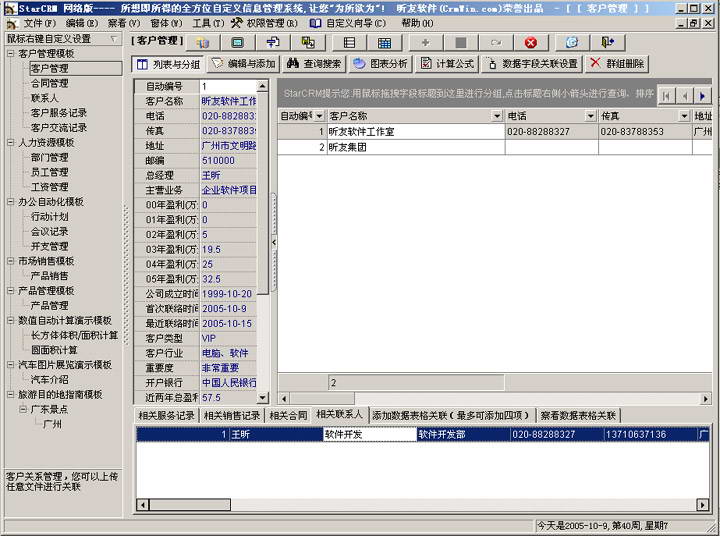Image resolution: width=720 pixels, height=536 pixels.
Task: Click the 自动编号 input field with value 1
Action: 228,86
